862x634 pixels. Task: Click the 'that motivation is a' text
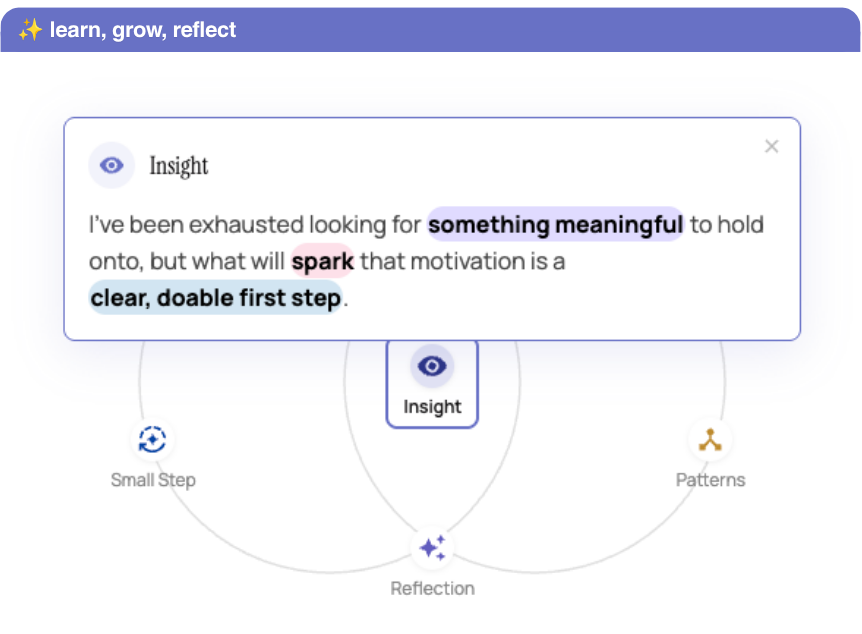pyautogui.click(x=462, y=262)
